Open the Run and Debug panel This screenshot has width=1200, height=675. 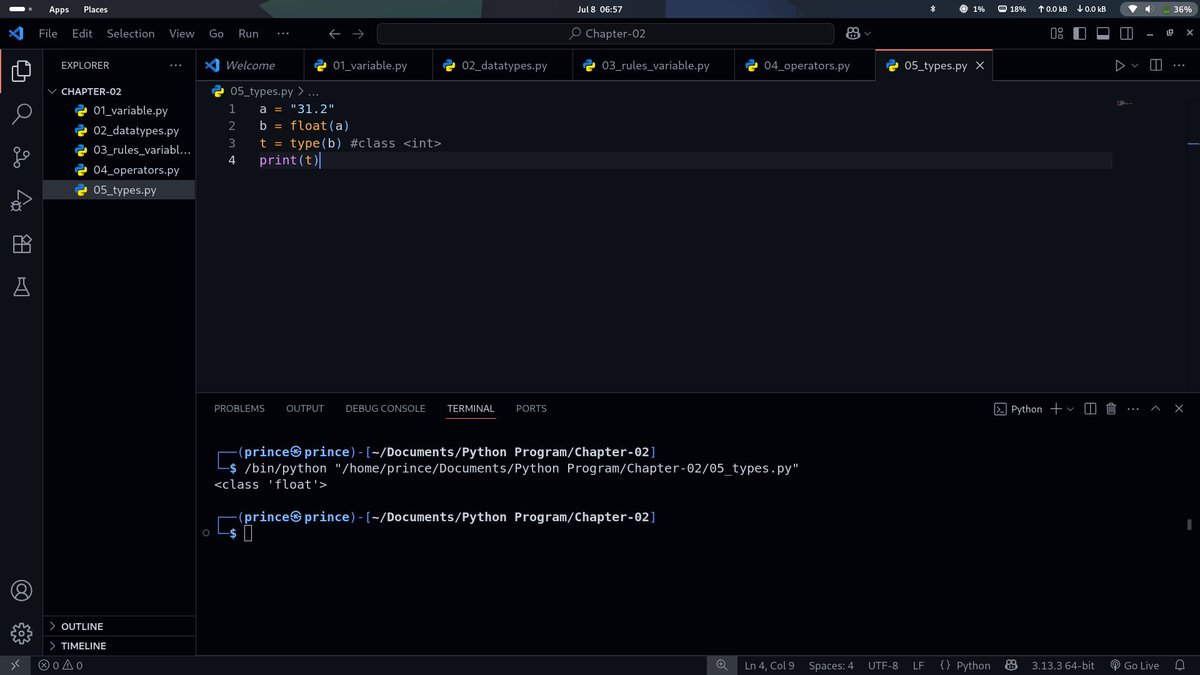(22, 201)
